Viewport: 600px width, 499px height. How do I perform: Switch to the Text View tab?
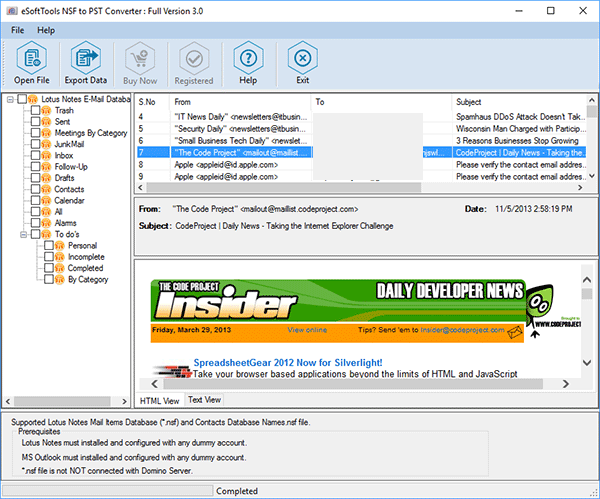(205, 399)
